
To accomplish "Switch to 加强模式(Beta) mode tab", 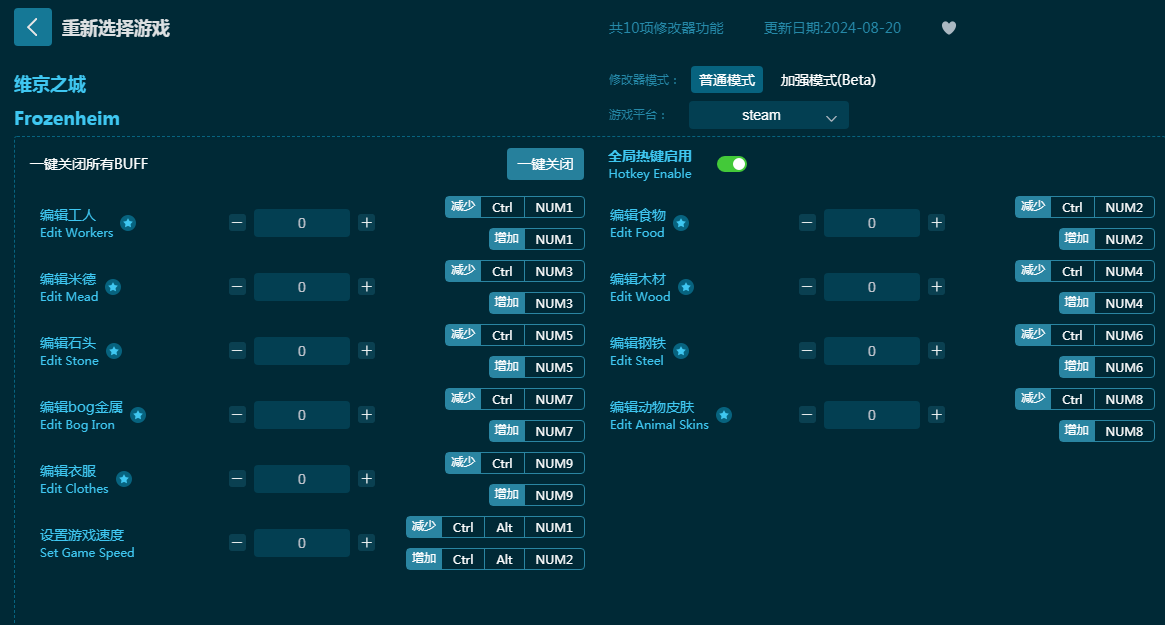I will pyautogui.click(x=828, y=80).
